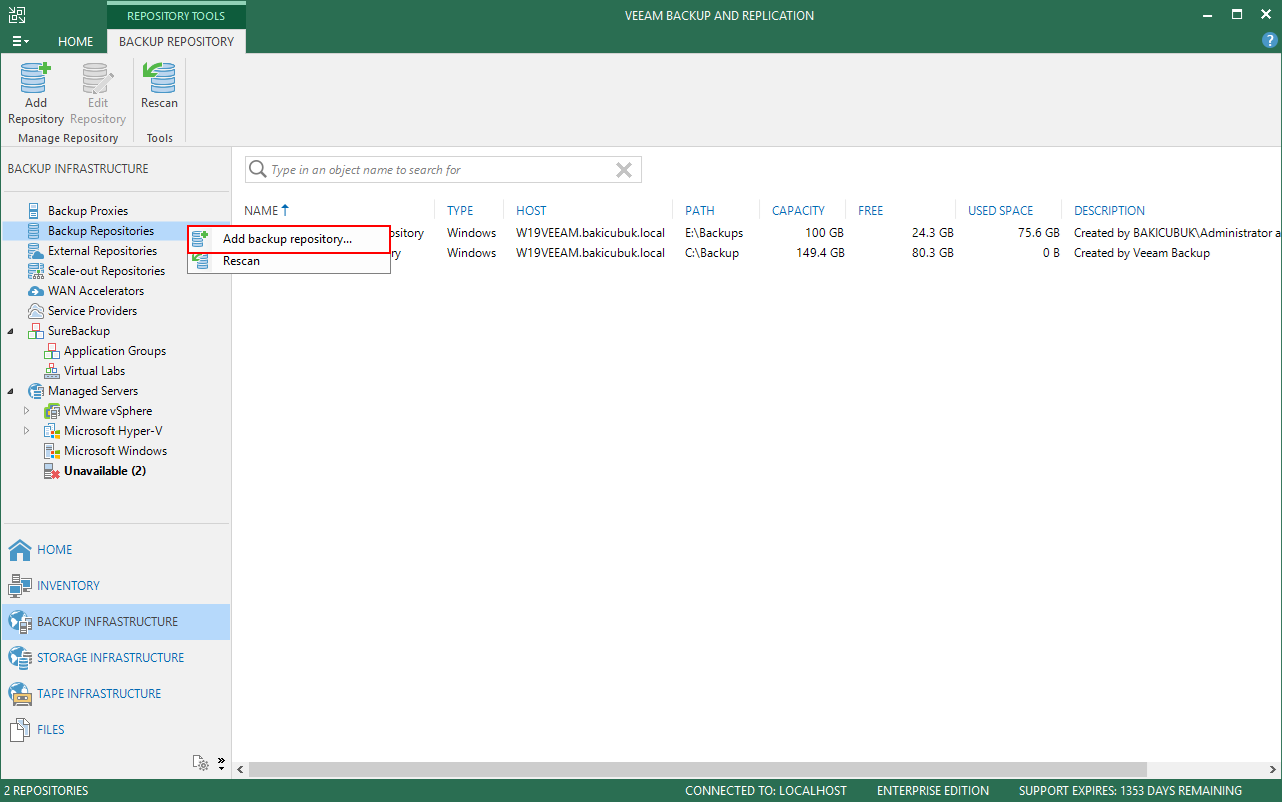The image size is (1282, 802).
Task: Select Application Groups under SureBackup
Action: pyautogui.click(x=115, y=351)
